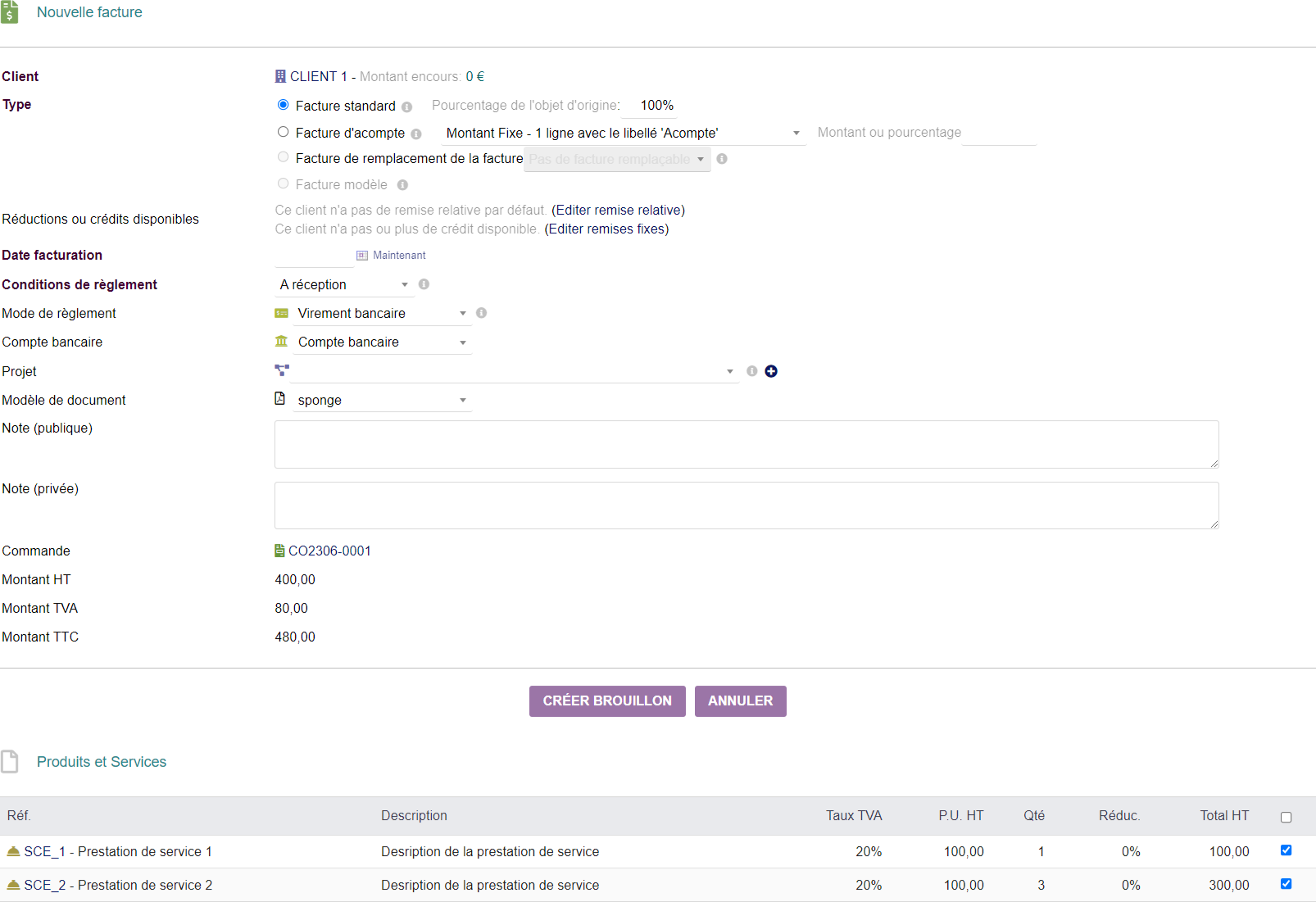Click the Produits et Services page icon
Screen dimensions: 1316x902
coord(10,761)
